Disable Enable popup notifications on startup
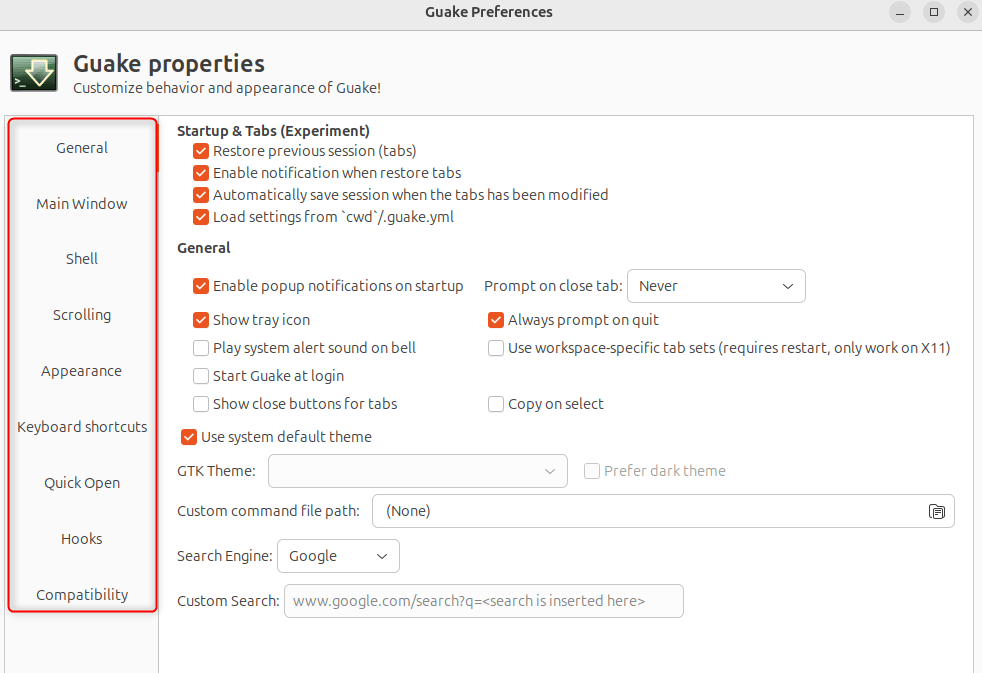The image size is (982, 673). pyautogui.click(x=201, y=286)
